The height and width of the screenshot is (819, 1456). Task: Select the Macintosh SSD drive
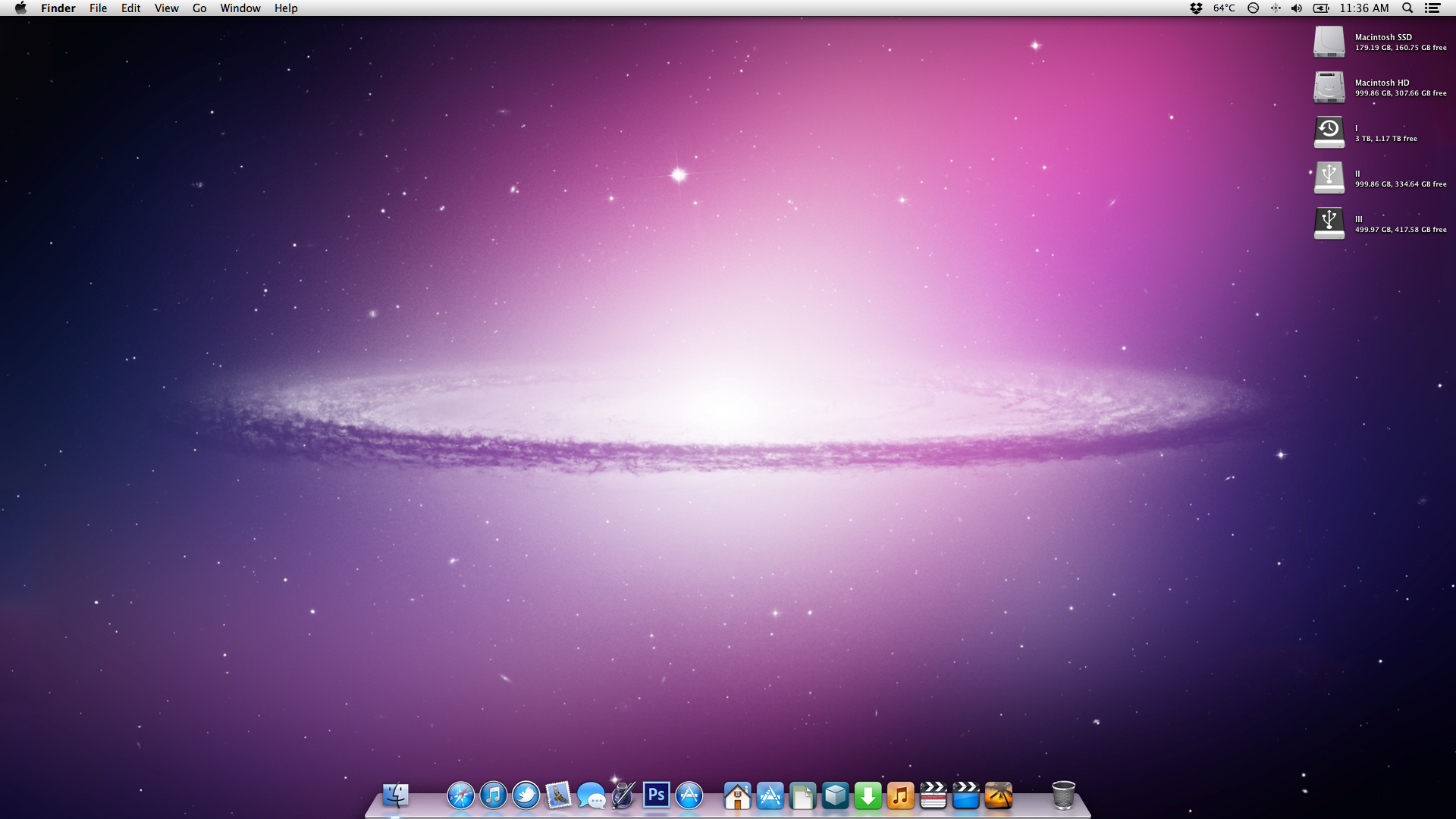[x=1329, y=42]
